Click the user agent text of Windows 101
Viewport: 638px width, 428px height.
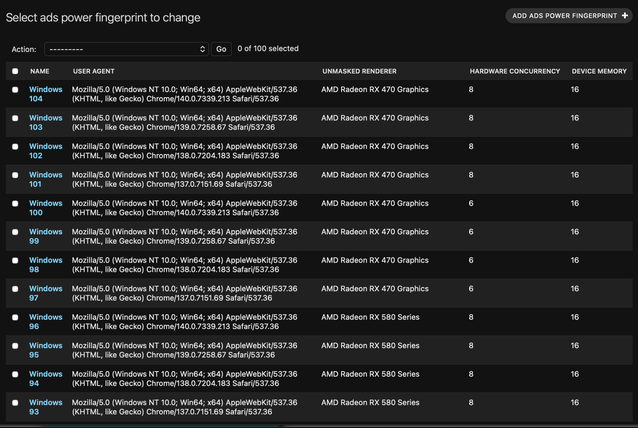pyautogui.click(x=184, y=179)
